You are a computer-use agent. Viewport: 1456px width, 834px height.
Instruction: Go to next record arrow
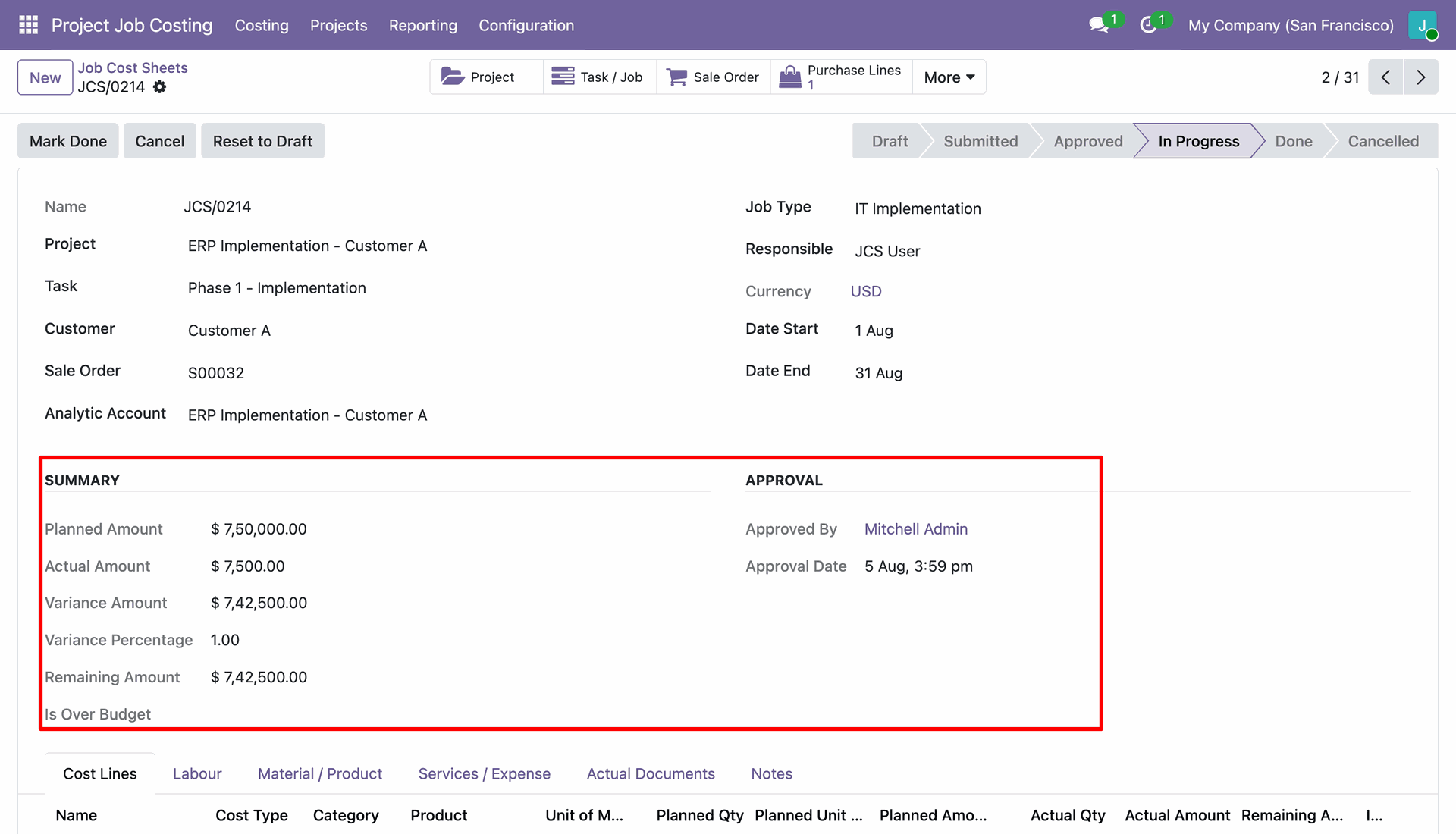point(1421,77)
